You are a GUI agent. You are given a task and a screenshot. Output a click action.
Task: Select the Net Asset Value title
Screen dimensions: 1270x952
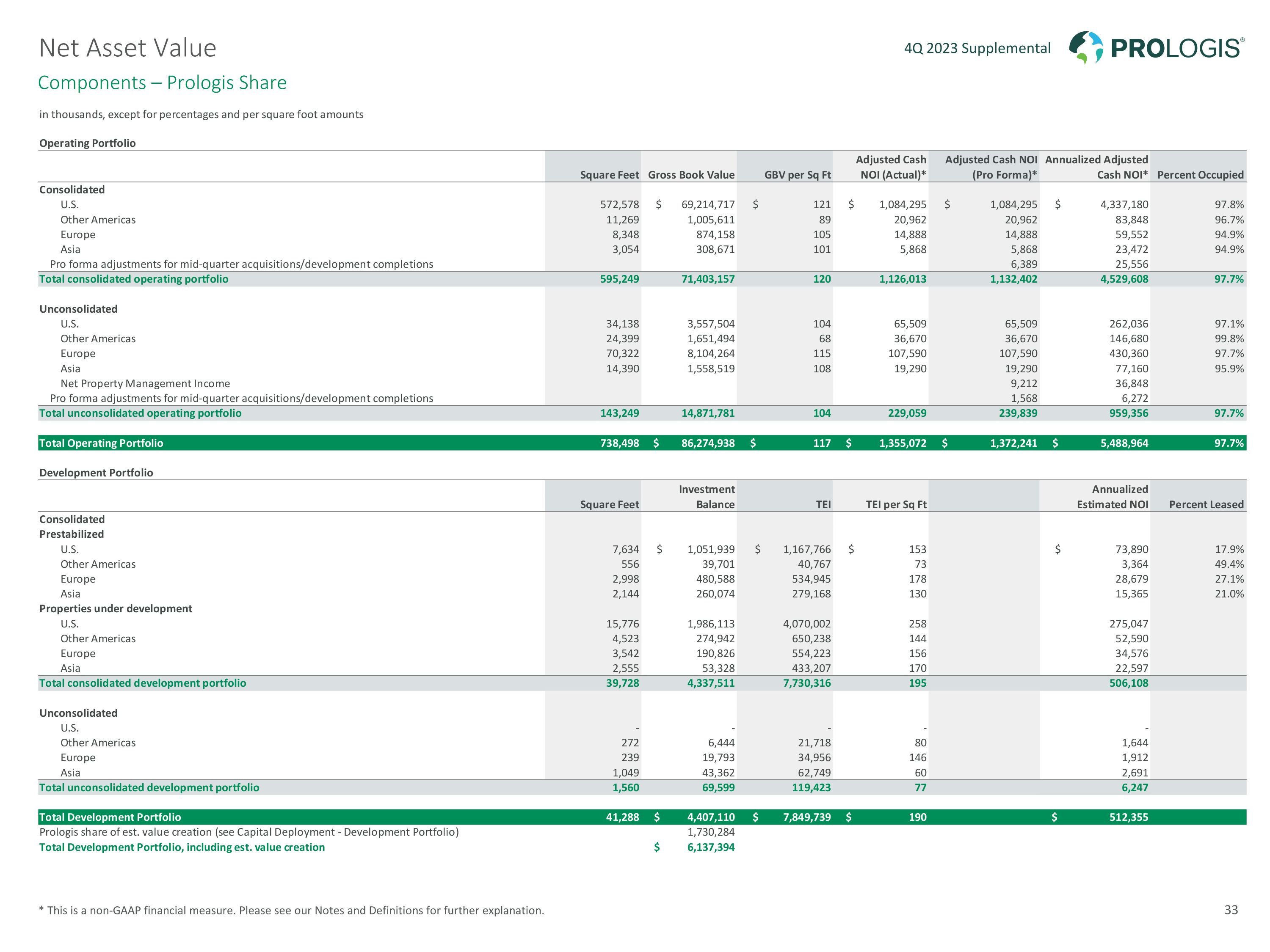(x=127, y=48)
